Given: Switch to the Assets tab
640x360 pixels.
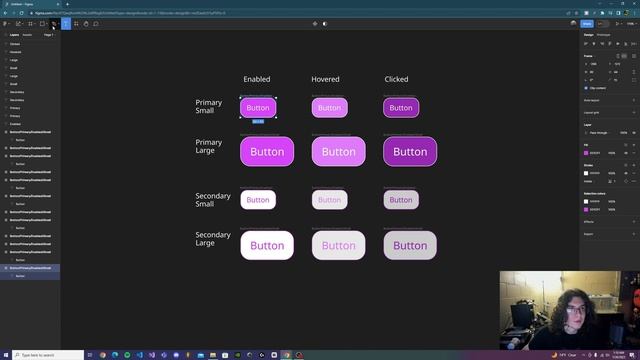Looking at the screenshot, I should [27, 35].
